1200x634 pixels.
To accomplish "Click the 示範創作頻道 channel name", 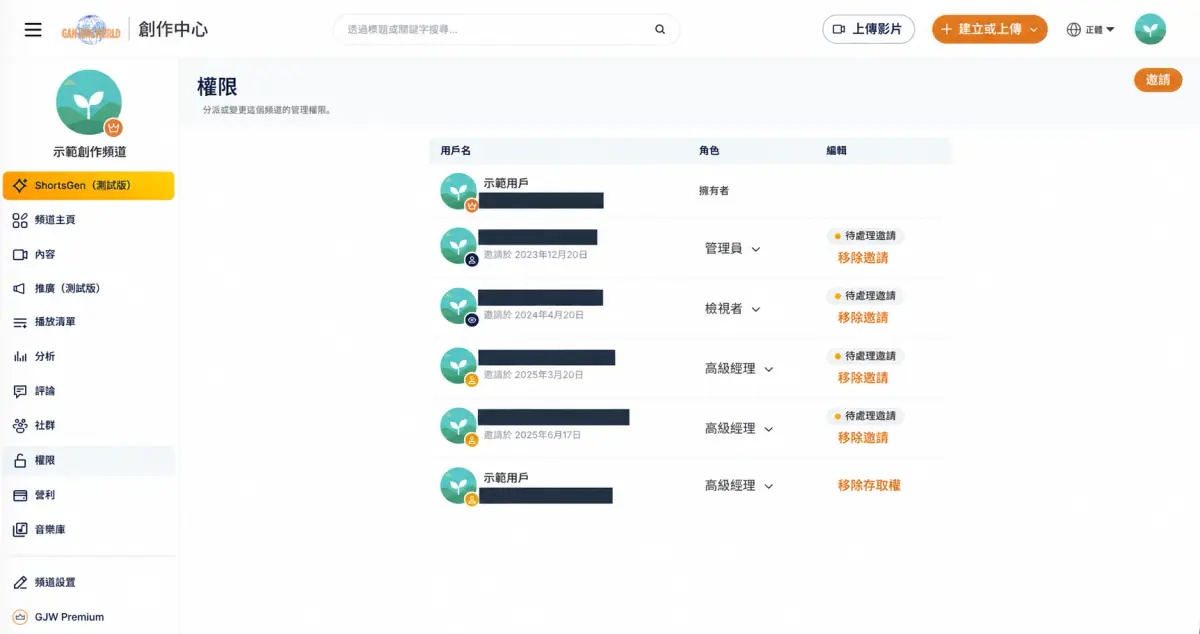I will [x=89, y=152].
